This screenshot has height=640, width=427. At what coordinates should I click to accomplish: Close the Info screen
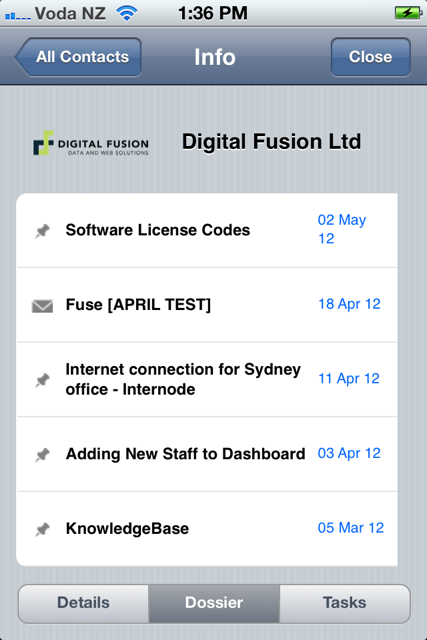pos(371,57)
